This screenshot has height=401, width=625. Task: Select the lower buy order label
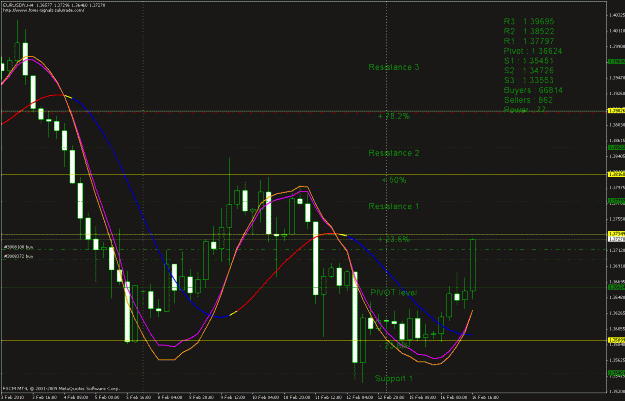pos(19,257)
